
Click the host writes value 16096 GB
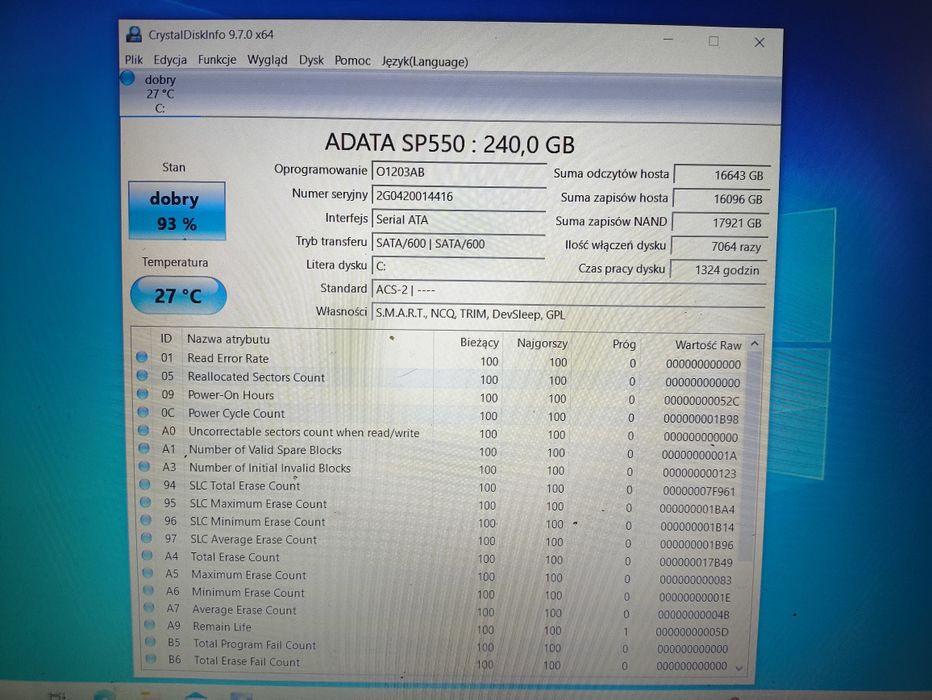tap(720, 199)
